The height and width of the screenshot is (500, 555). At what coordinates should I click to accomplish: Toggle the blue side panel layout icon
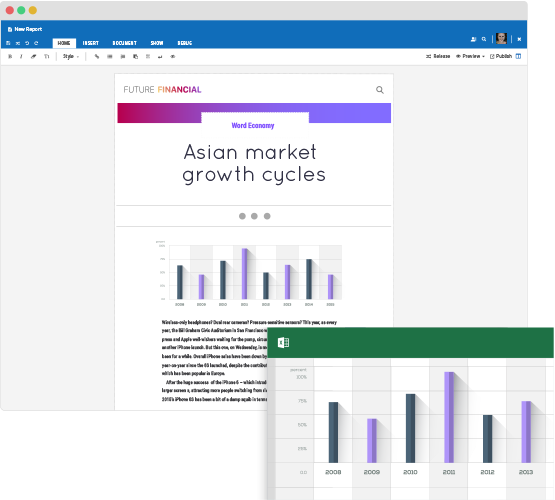(518, 56)
